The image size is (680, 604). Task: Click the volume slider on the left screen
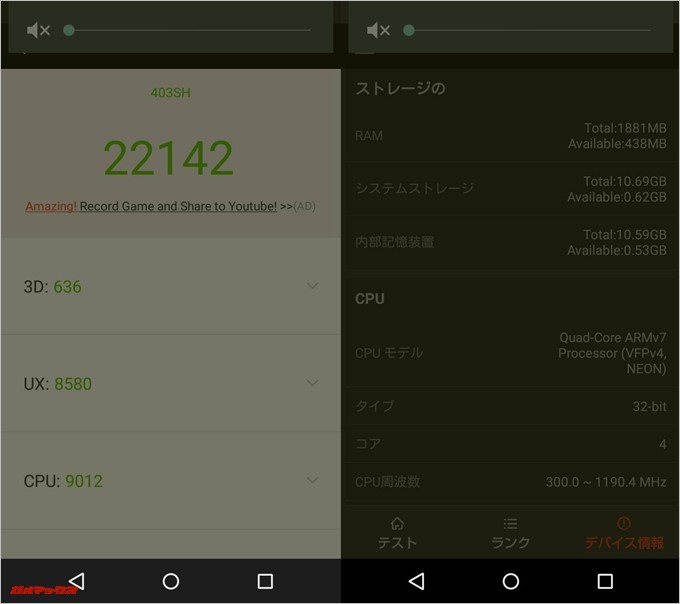tap(189, 30)
